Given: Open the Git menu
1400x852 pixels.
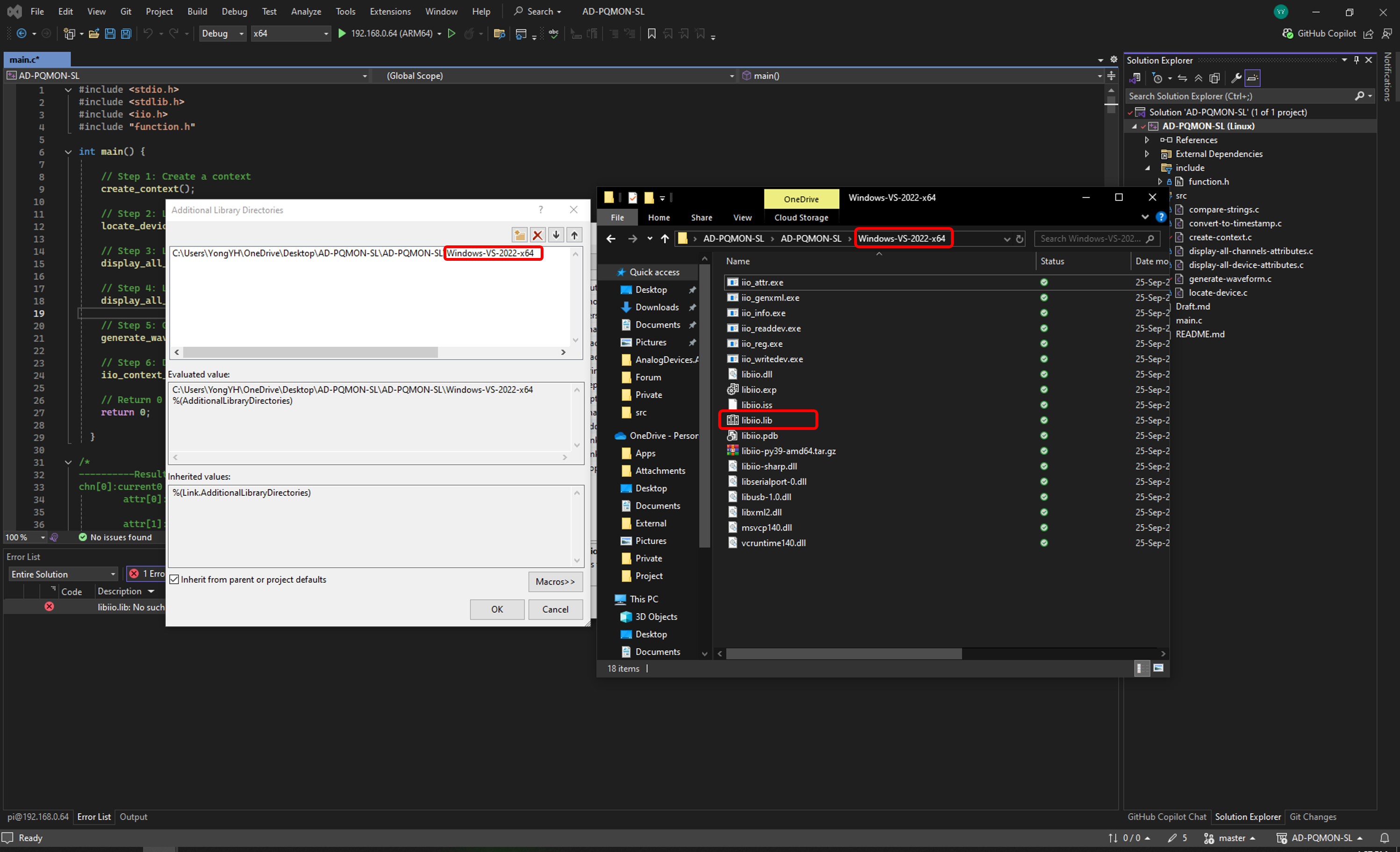Looking at the screenshot, I should (126, 11).
